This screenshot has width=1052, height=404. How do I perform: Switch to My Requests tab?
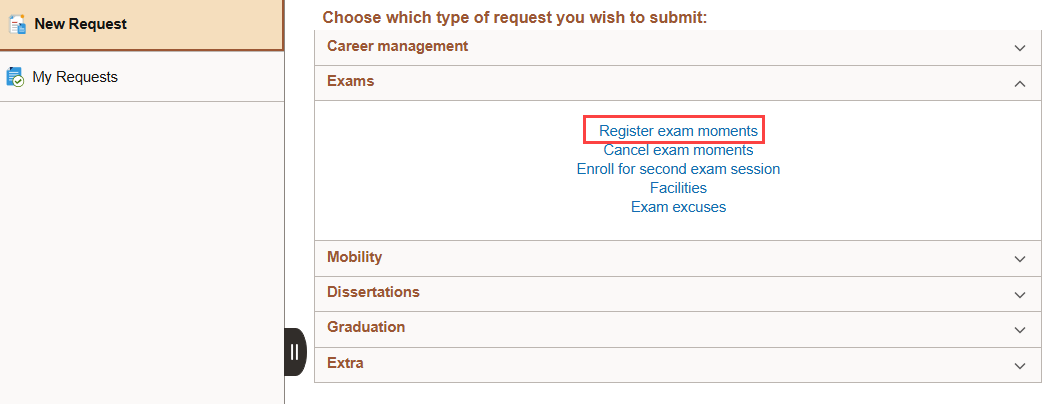[75, 77]
